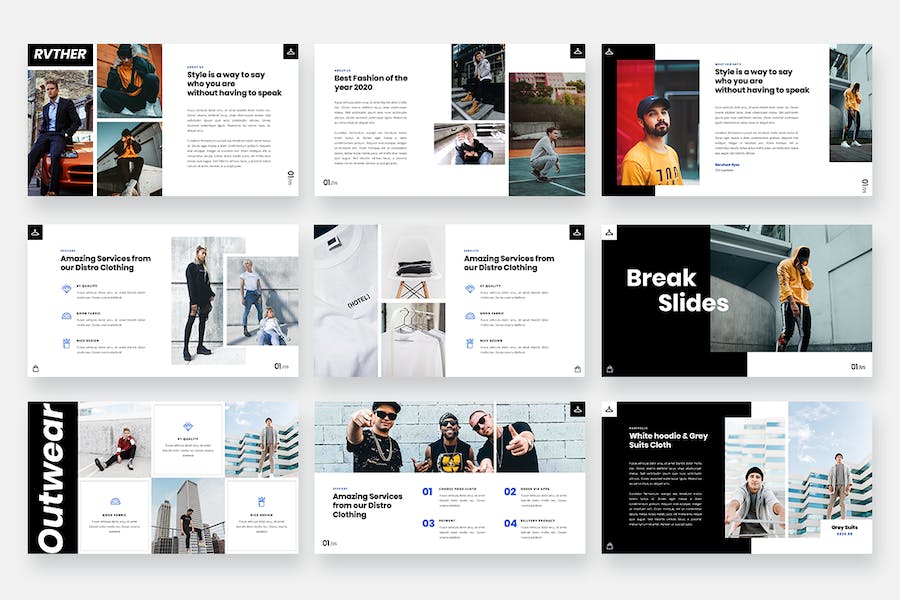
Task: Click the hanger logo on the first slide
Action: tap(290, 51)
